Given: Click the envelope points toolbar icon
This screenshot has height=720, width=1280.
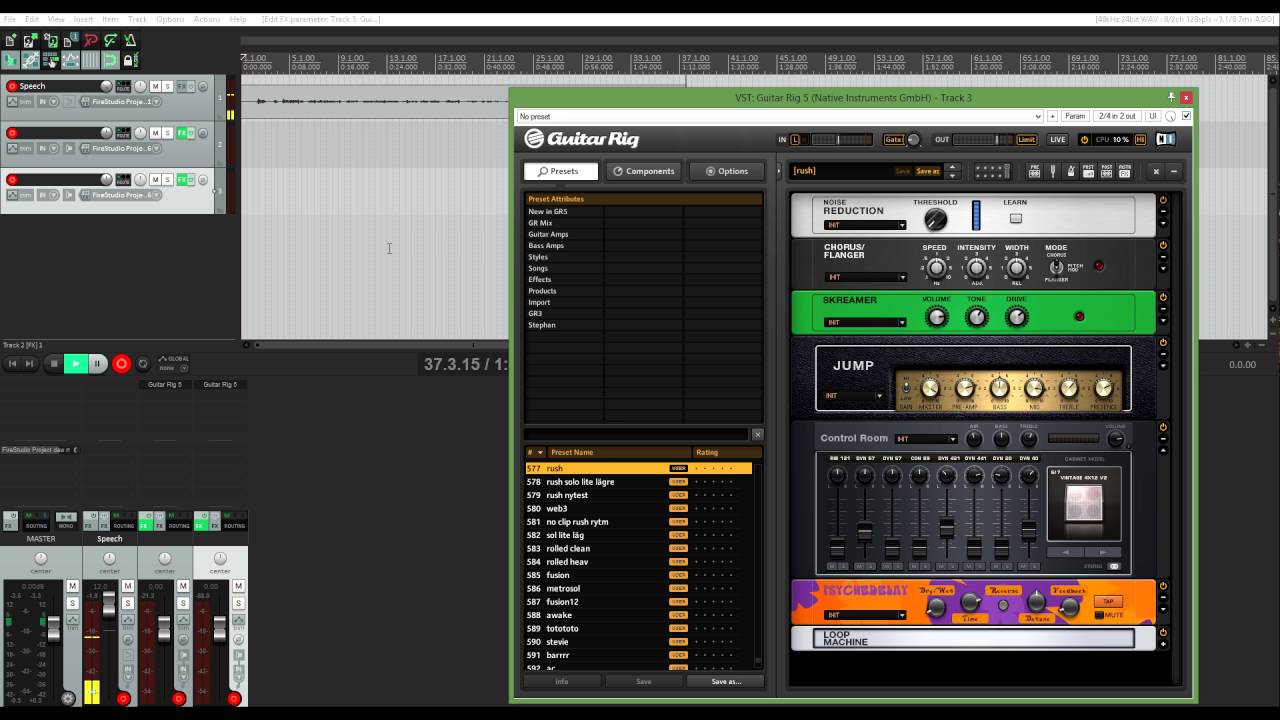Looking at the screenshot, I should [70, 61].
